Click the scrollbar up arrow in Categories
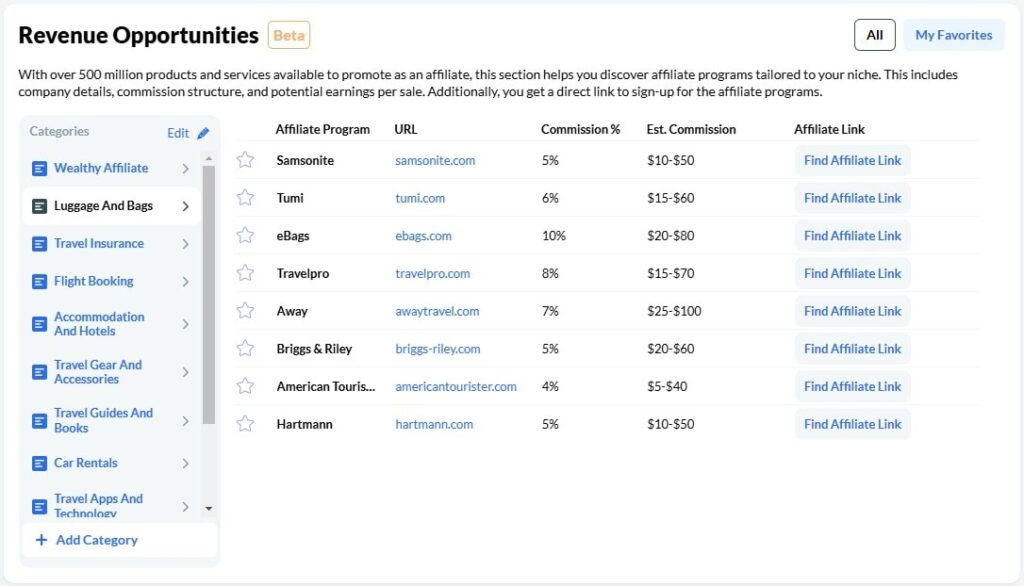The width and height of the screenshot is (1024, 586). coord(208,159)
